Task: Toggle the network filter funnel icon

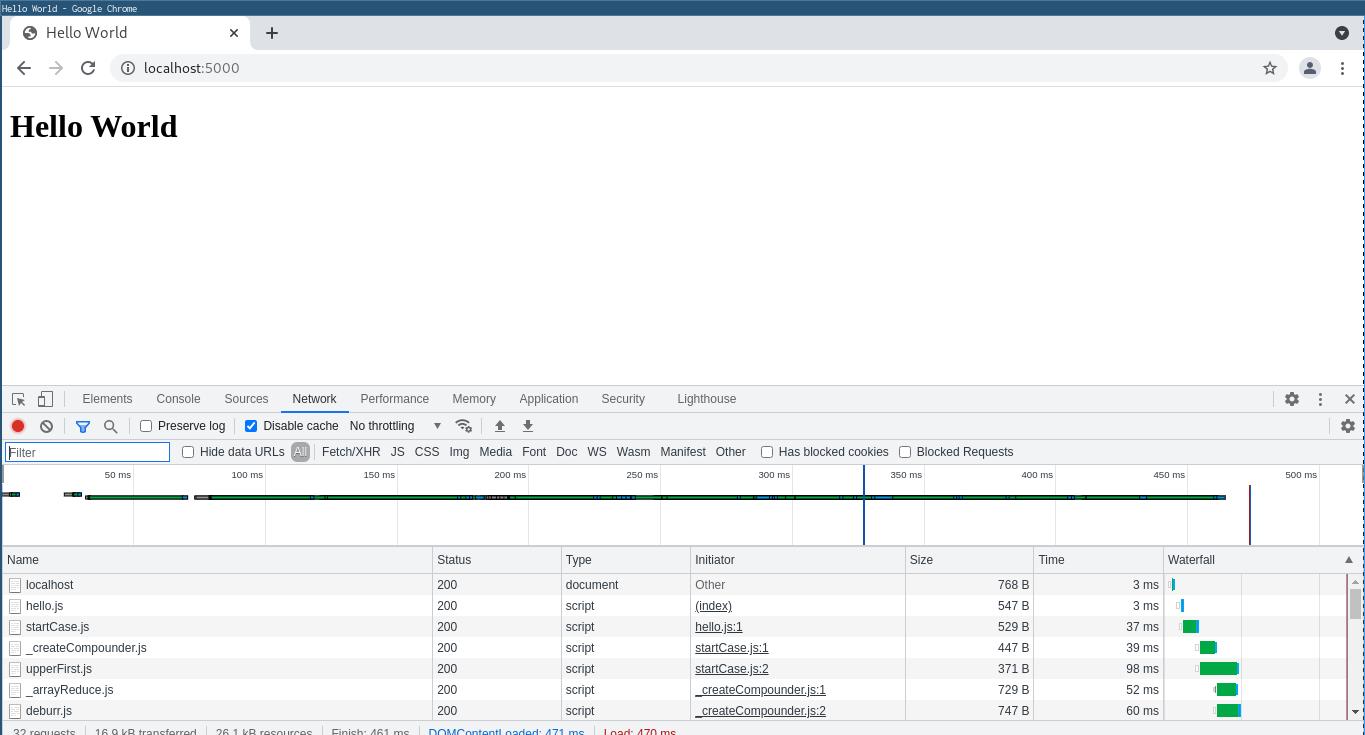Action: point(83,426)
